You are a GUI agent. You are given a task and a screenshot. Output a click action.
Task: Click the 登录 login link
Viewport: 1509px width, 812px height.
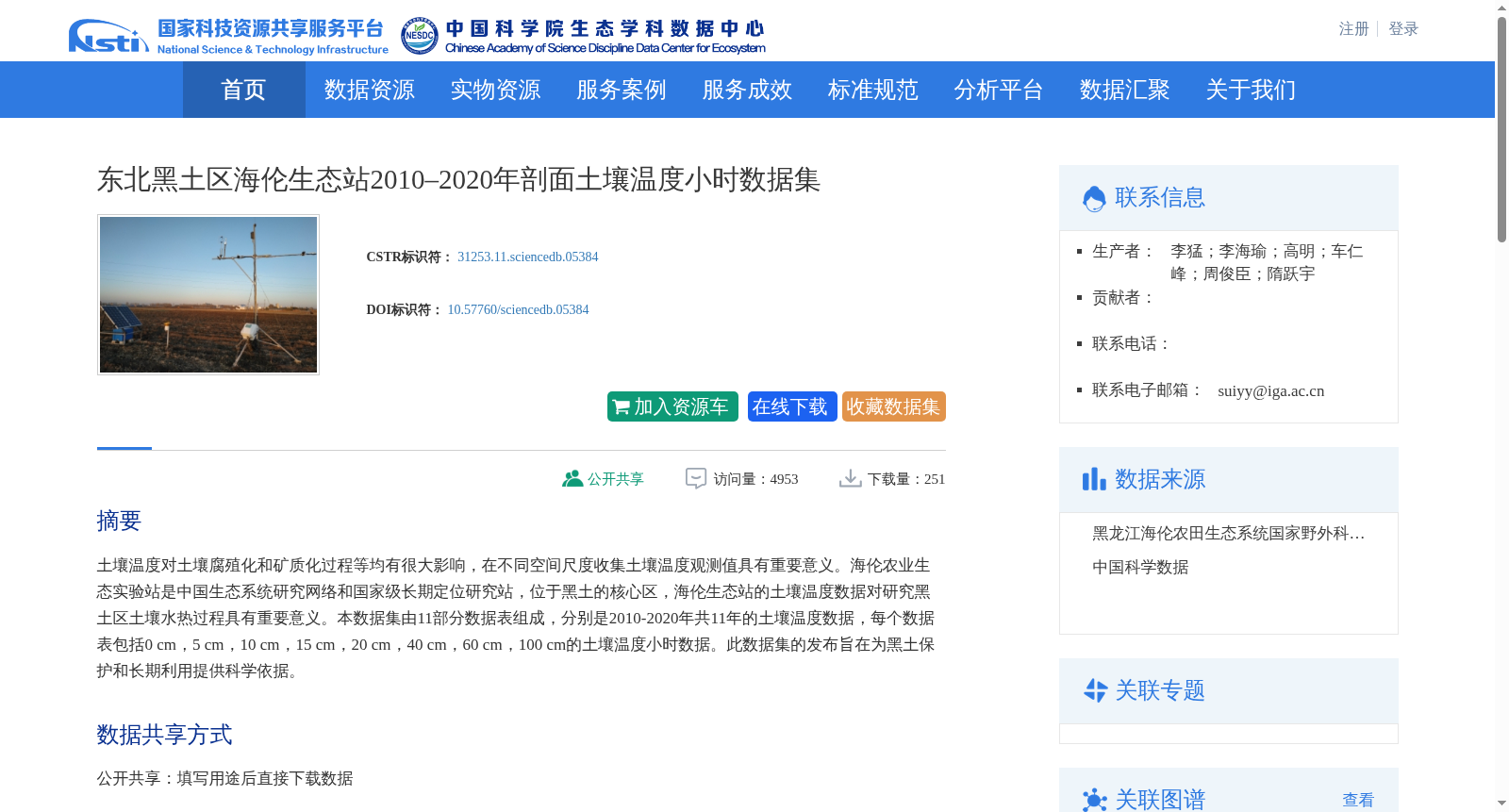1403,29
